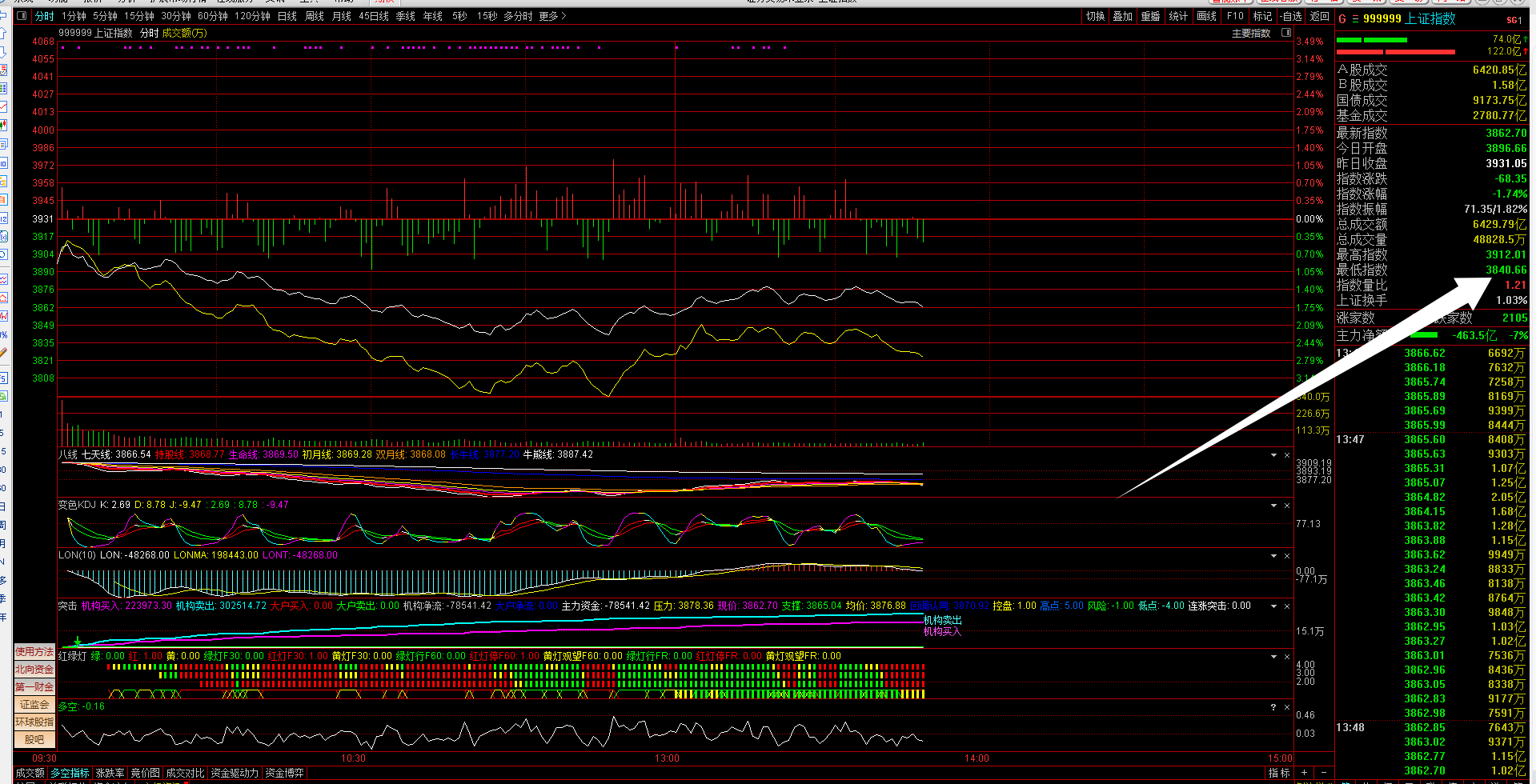
Task: Switch chart period to 5分钟
Action: click(105, 16)
